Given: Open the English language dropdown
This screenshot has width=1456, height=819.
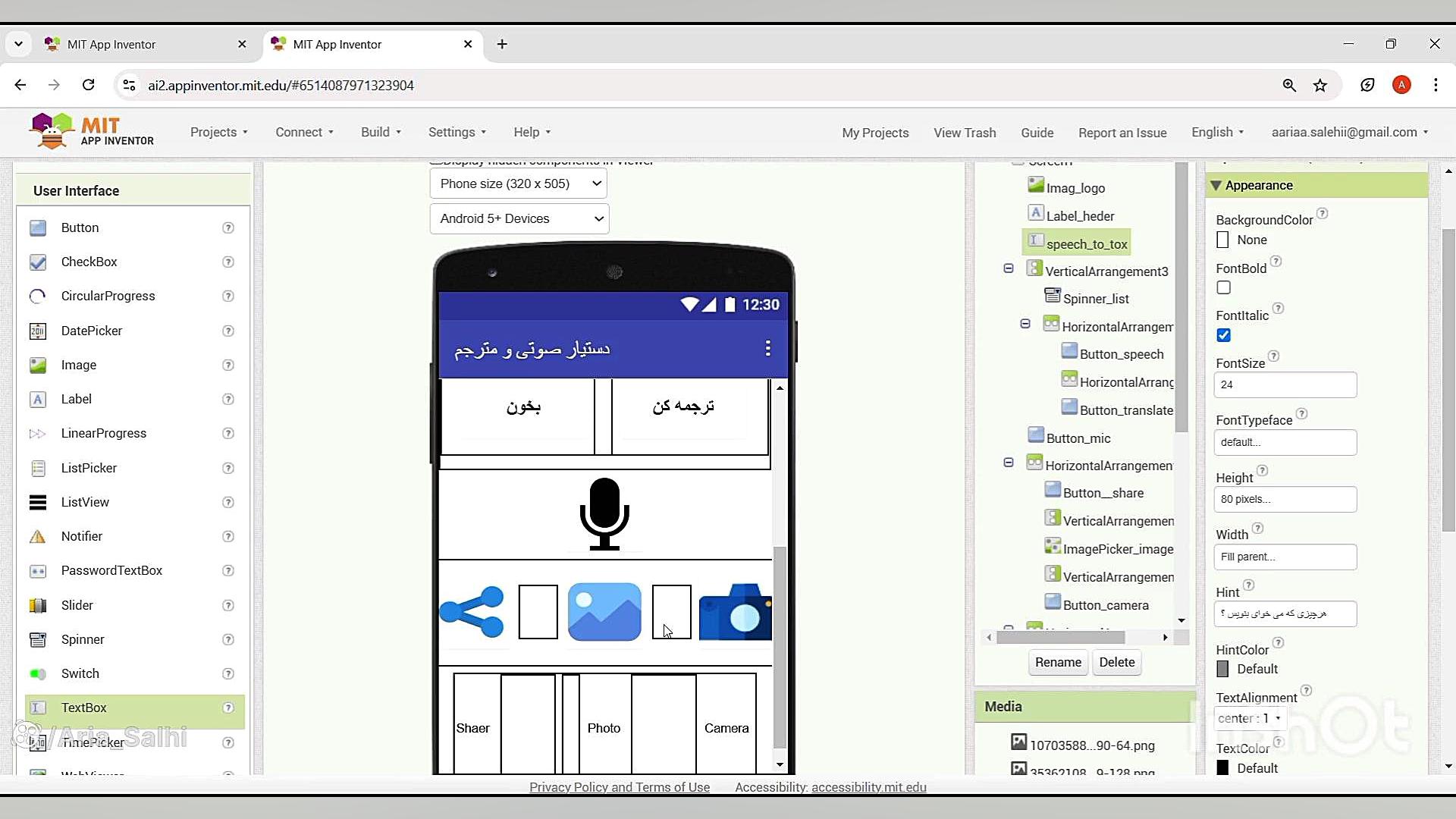Looking at the screenshot, I should (1217, 132).
